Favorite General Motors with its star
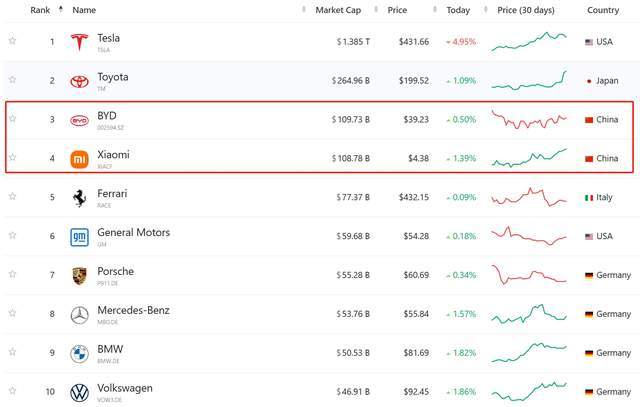 coord(13,235)
